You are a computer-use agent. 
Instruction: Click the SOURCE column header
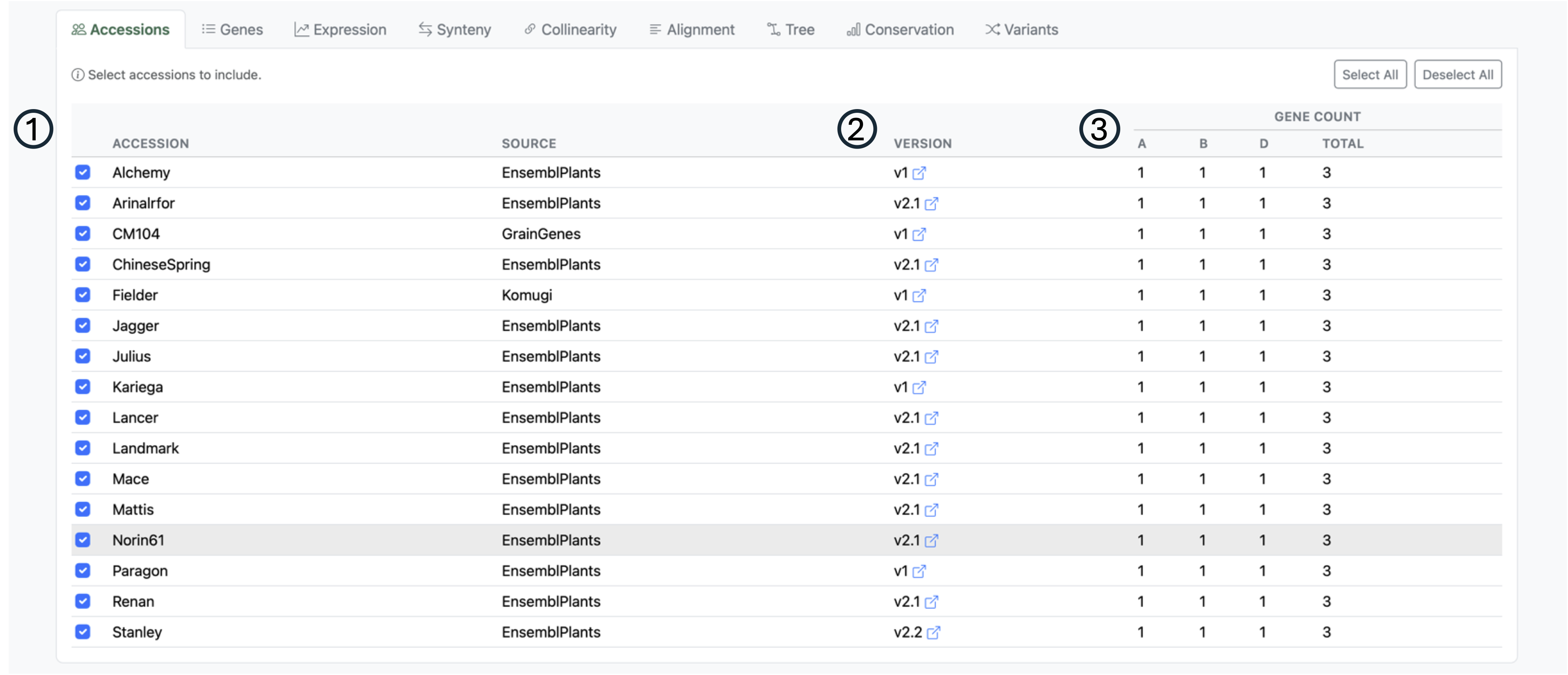pyautogui.click(x=529, y=144)
